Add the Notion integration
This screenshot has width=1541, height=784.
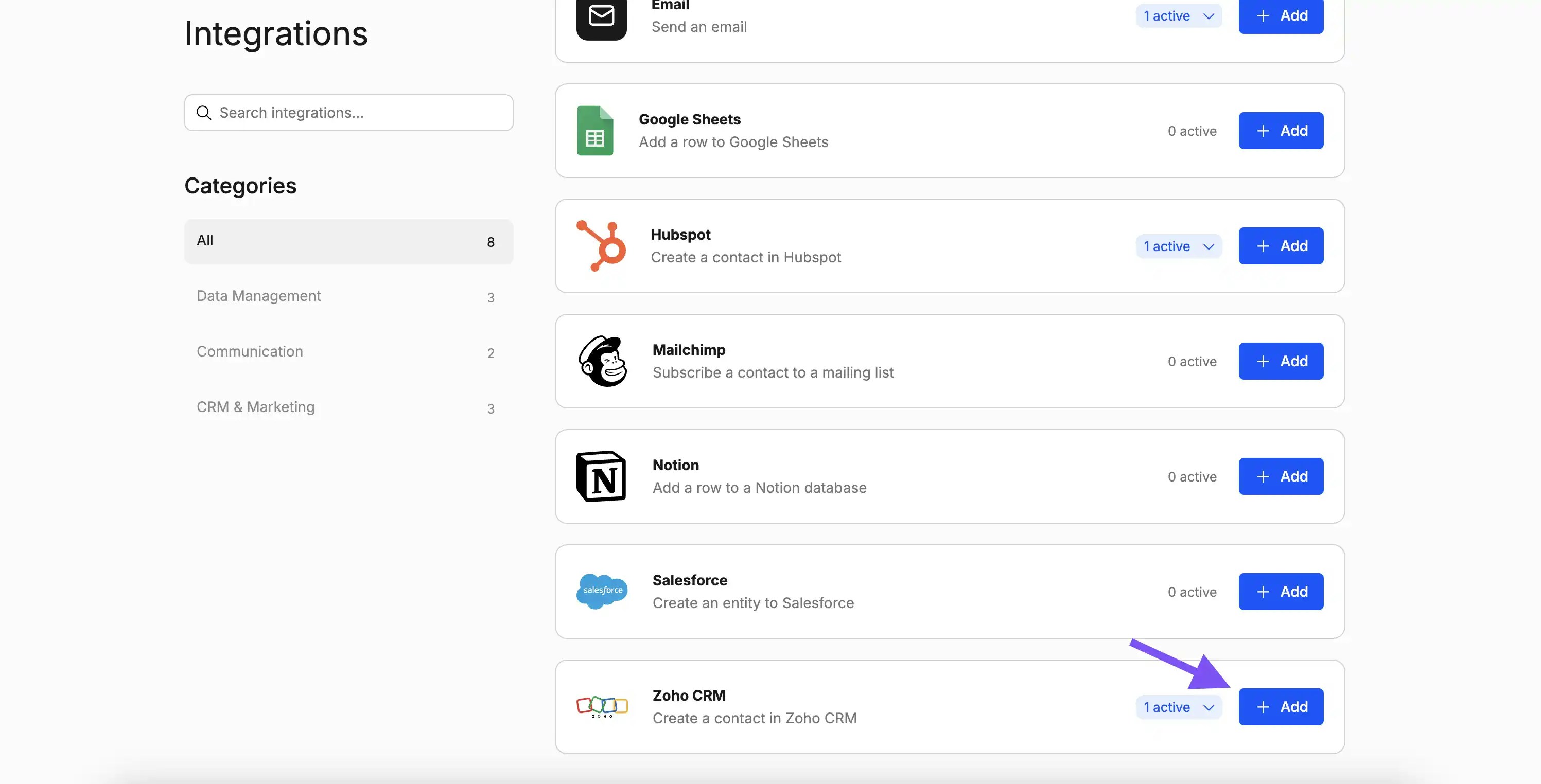[x=1281, y=476]
